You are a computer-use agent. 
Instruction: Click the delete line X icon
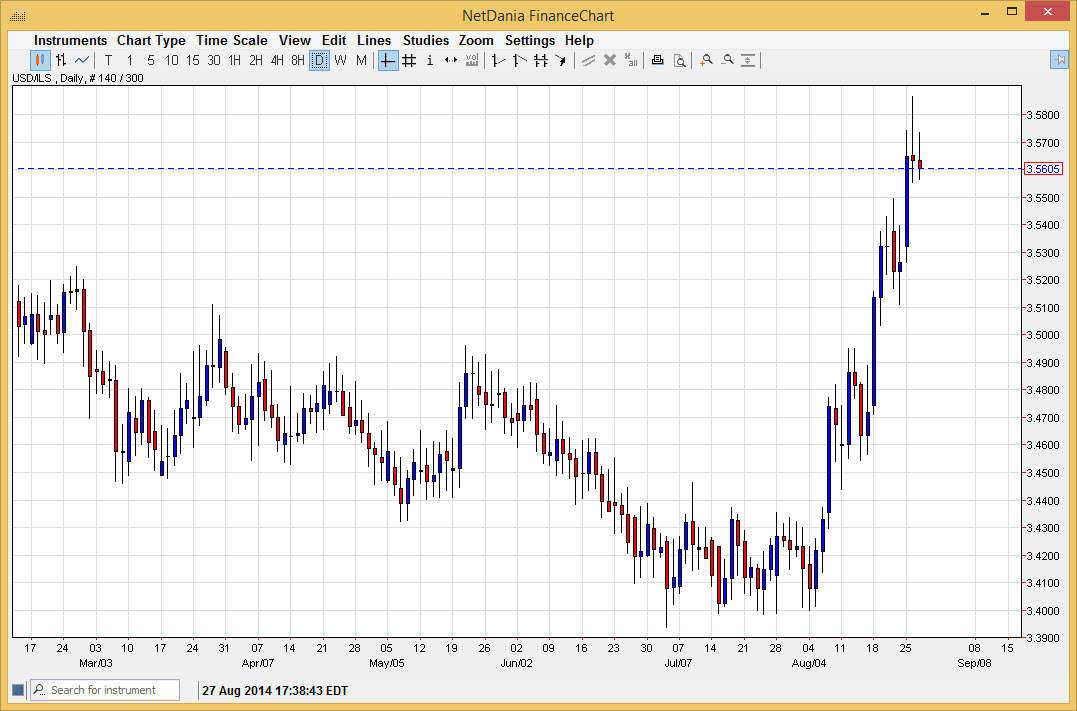609,60
